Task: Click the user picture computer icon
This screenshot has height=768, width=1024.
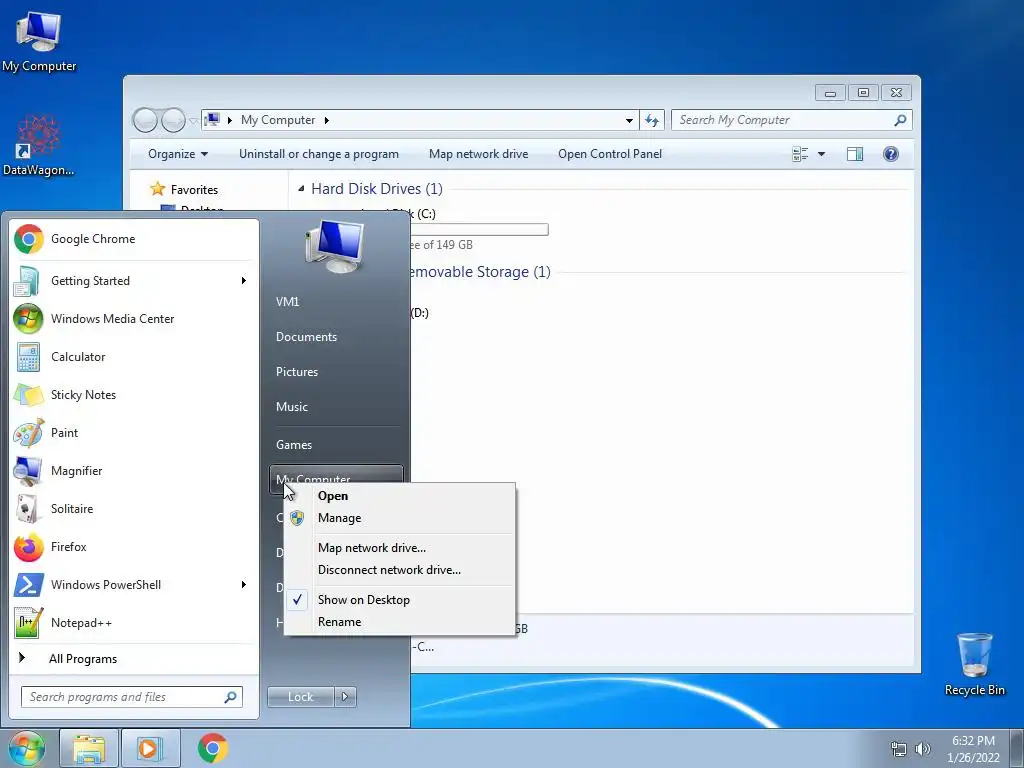Action: pyautogui.click(x=335, y=247)
